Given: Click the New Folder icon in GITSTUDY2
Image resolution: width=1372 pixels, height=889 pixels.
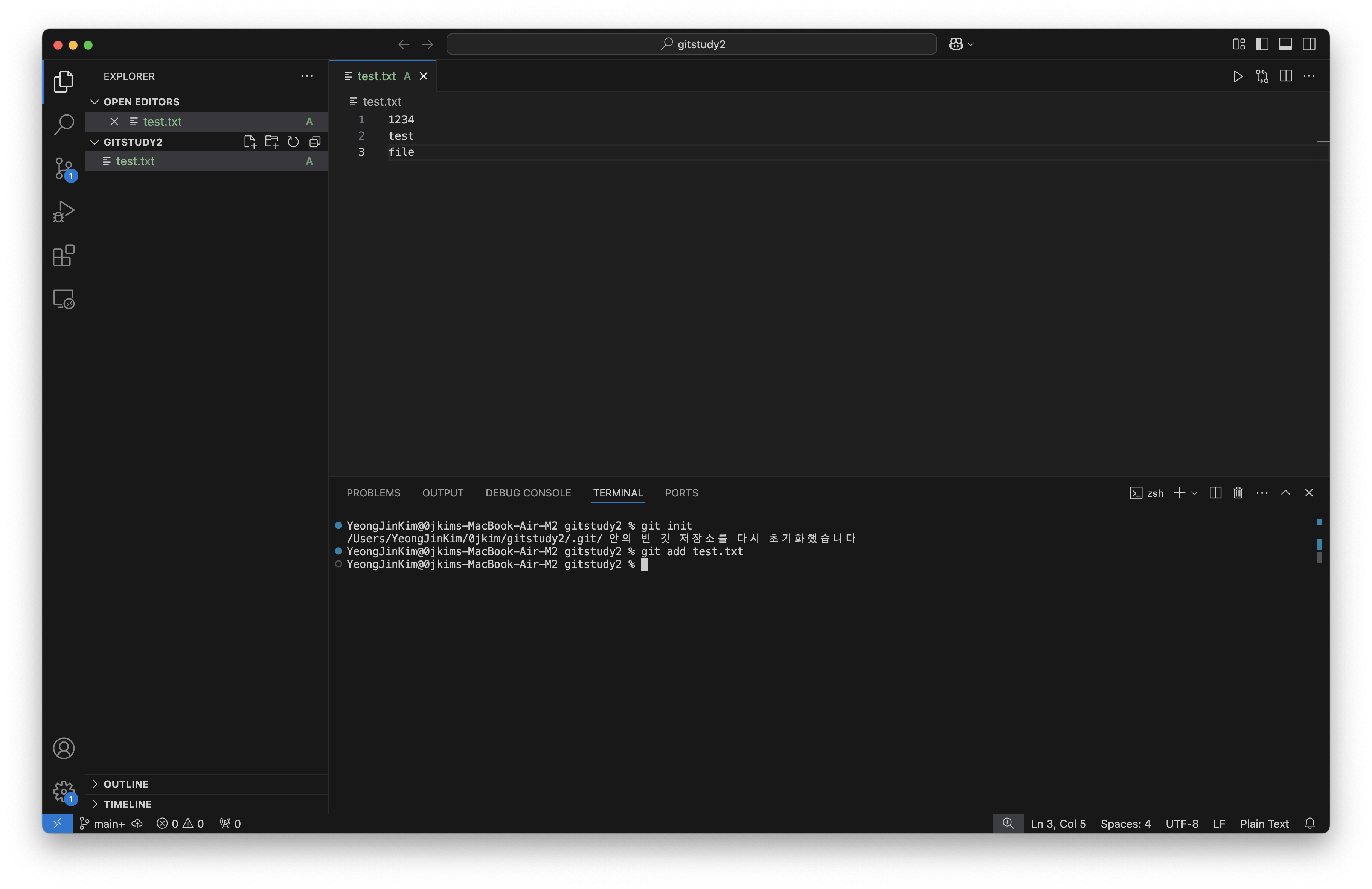Looking at the screenshot, I should pos(271,142).
